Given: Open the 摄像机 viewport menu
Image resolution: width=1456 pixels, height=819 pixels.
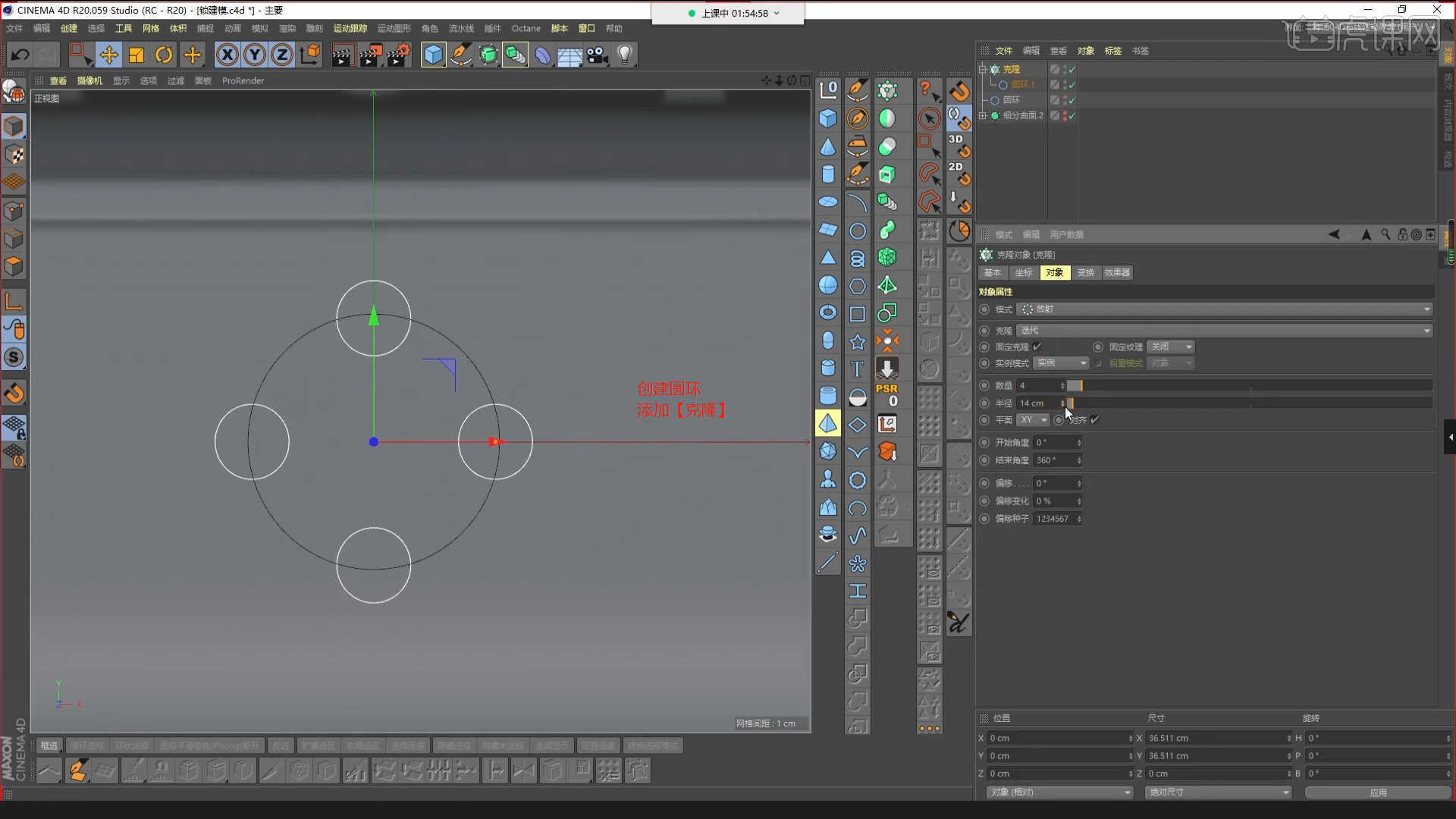Looking at the screenshot, I should pyautogui.click(x=89, y=80).
